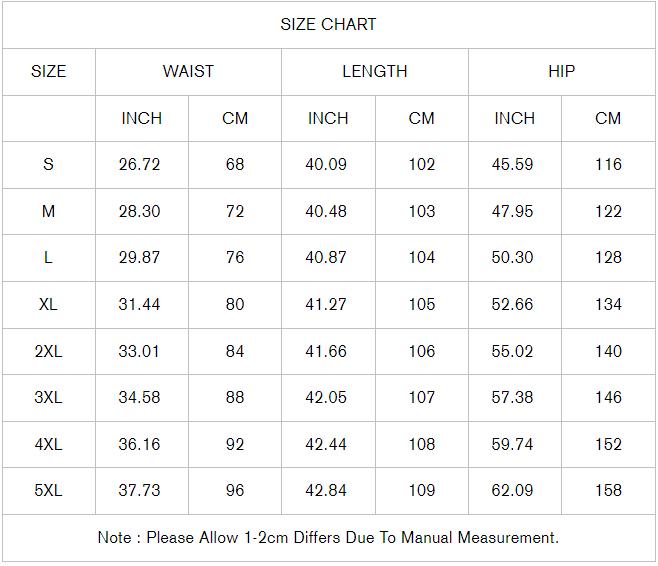Click the SIZE CHART title
Screen dimensions: 658x566
(328, 25)
